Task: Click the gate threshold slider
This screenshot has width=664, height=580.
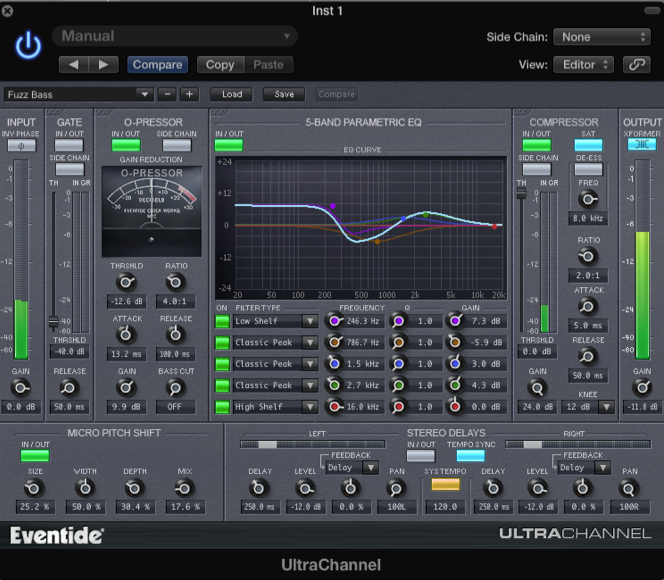Action: click(53, 322)
